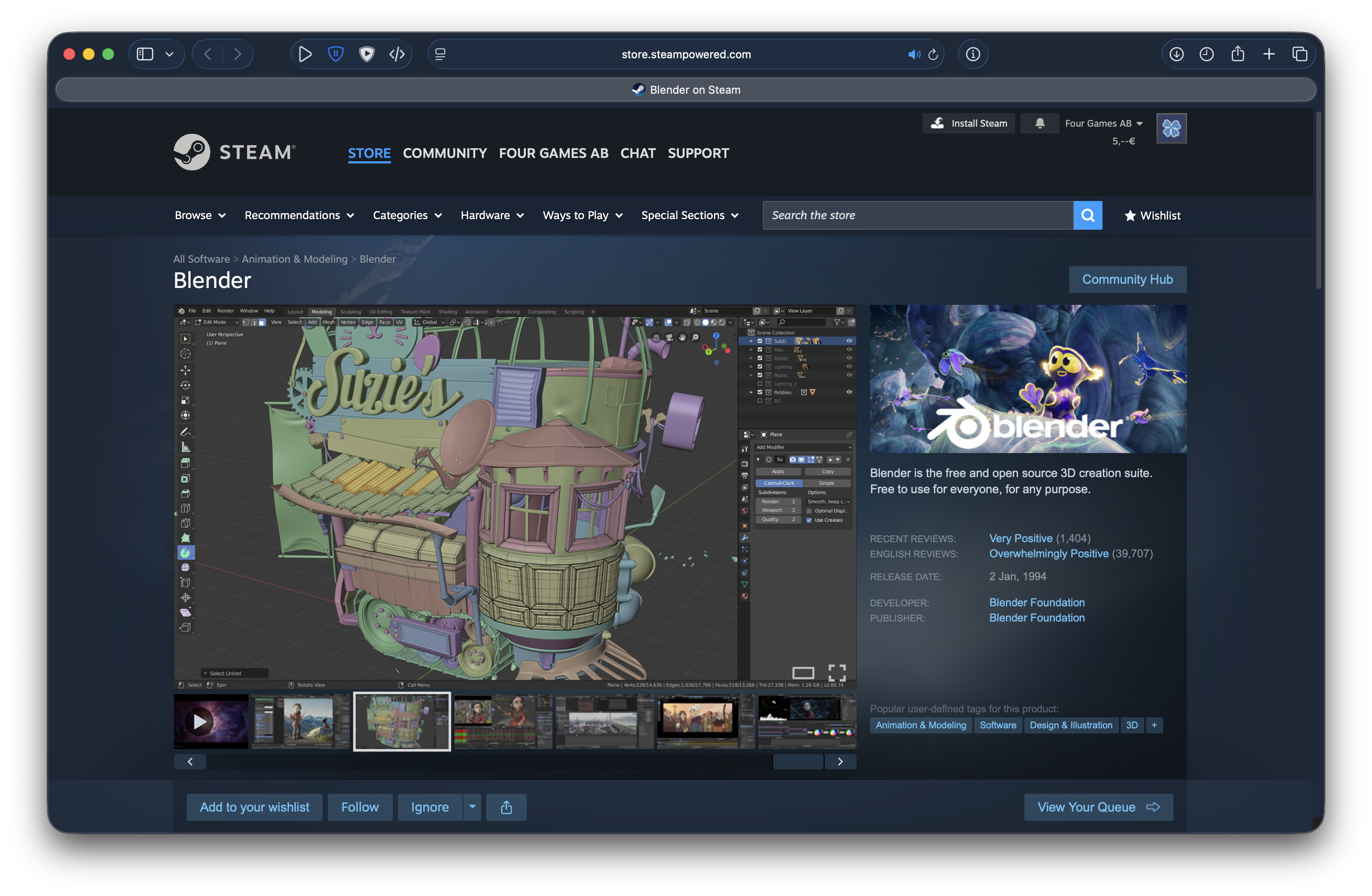This screenshot has height=896, width=1372.
Task: Click the share icon beside Ignore
Action: [x=506, y=807]
